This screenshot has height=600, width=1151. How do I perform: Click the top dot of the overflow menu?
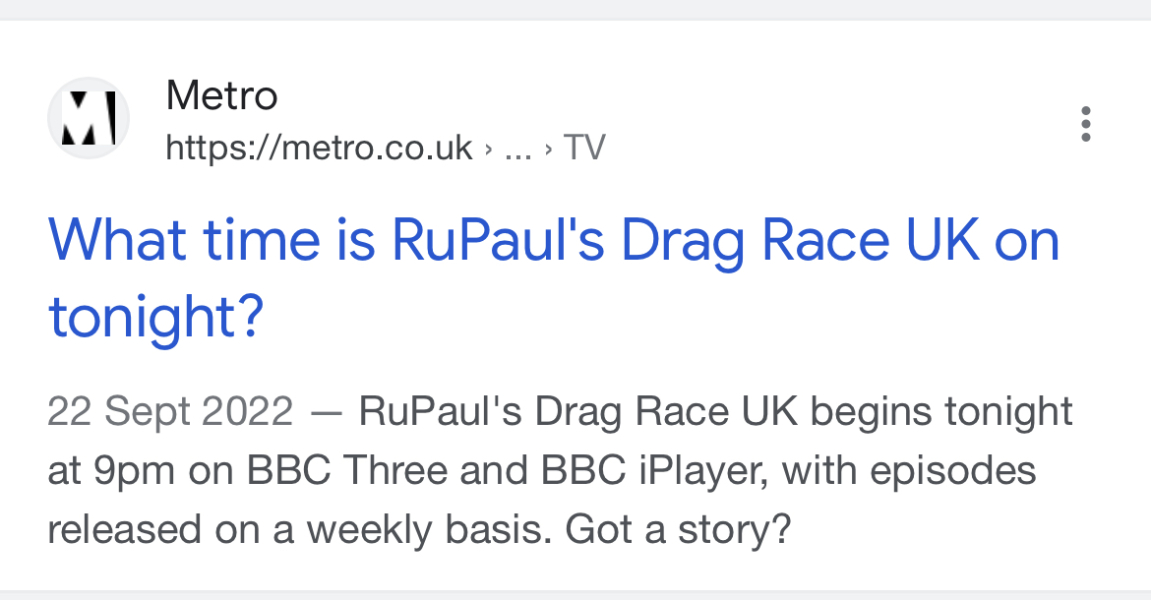(x=1086, y=110)
